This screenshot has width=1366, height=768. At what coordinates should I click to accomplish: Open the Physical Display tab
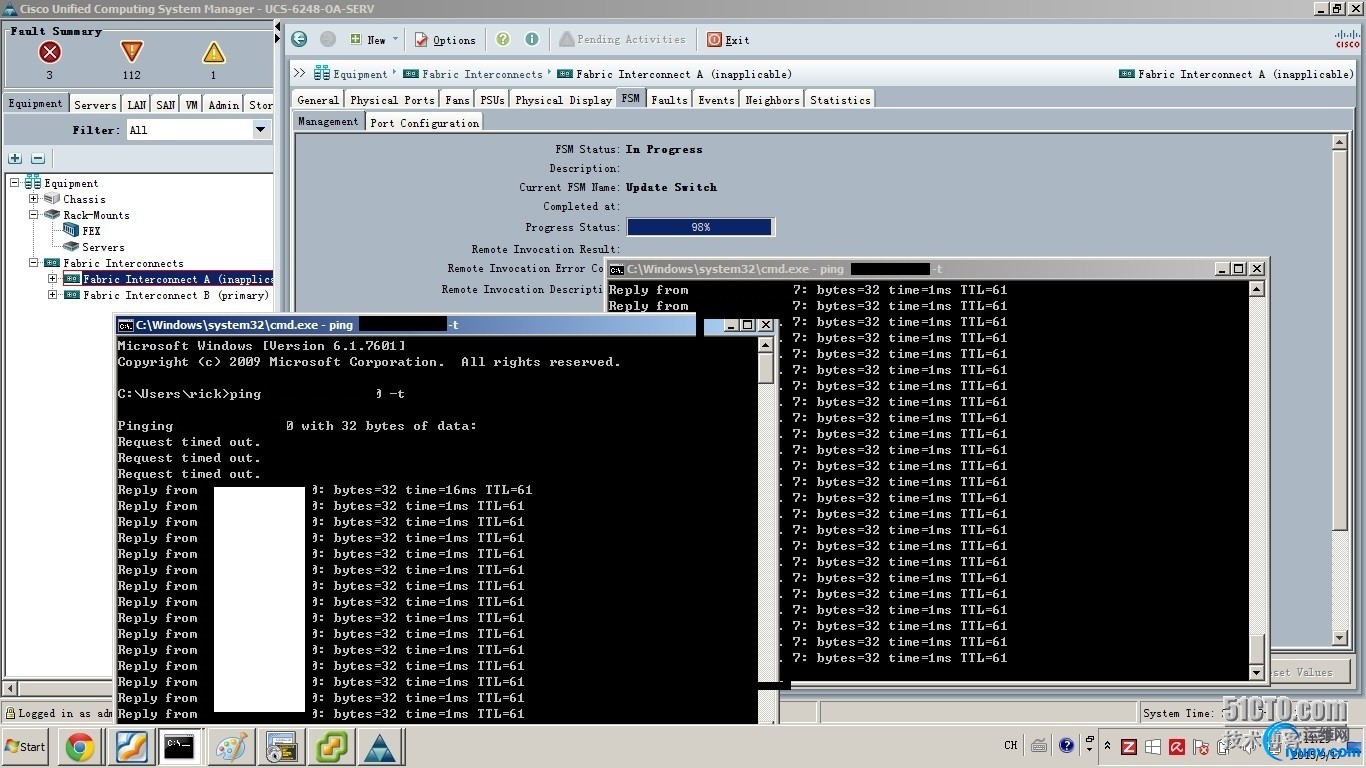tap(563, 100)
